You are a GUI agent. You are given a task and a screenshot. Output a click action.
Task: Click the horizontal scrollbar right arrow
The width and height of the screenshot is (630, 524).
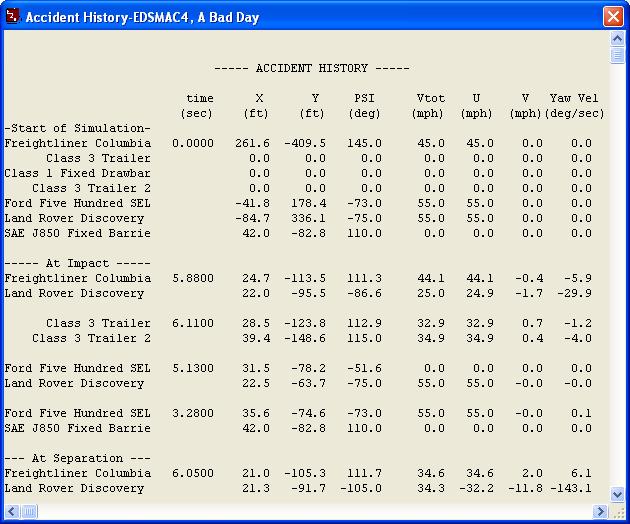602,512
